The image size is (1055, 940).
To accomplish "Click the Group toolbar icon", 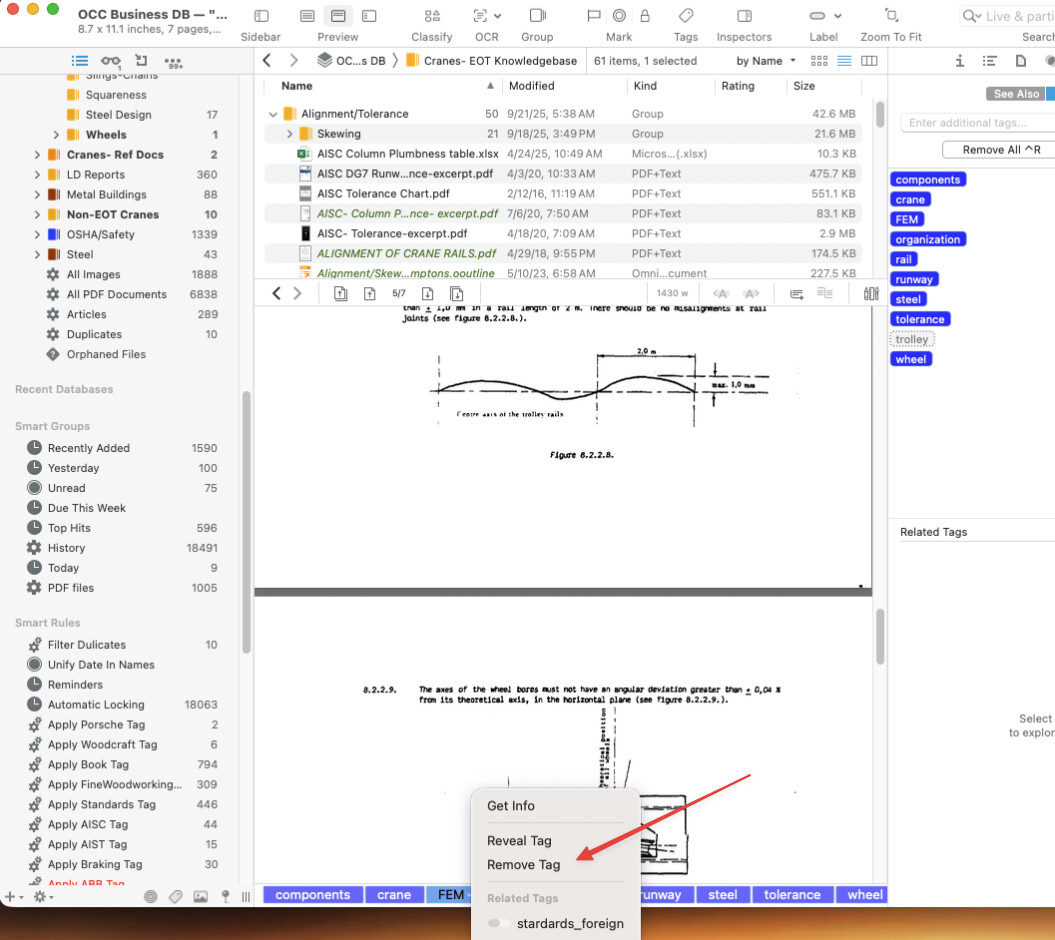I will pyautogui.click(x=537, y=16).
